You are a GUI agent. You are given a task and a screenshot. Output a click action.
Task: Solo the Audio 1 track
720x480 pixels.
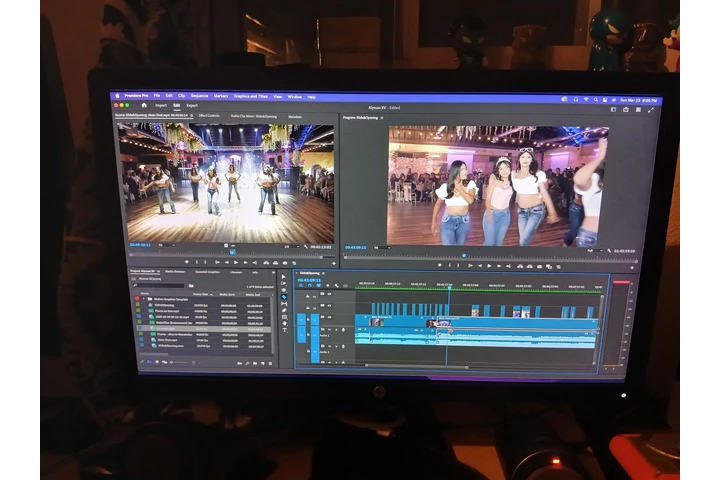(336, 330)
